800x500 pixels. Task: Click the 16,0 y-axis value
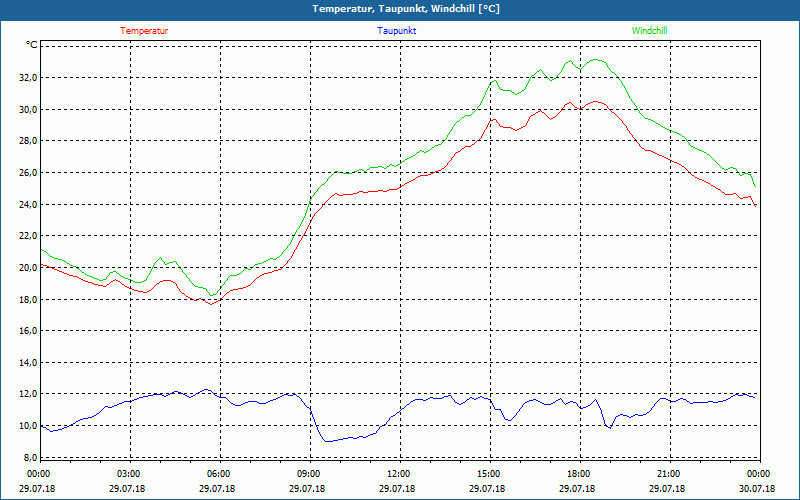coord(28,331)
